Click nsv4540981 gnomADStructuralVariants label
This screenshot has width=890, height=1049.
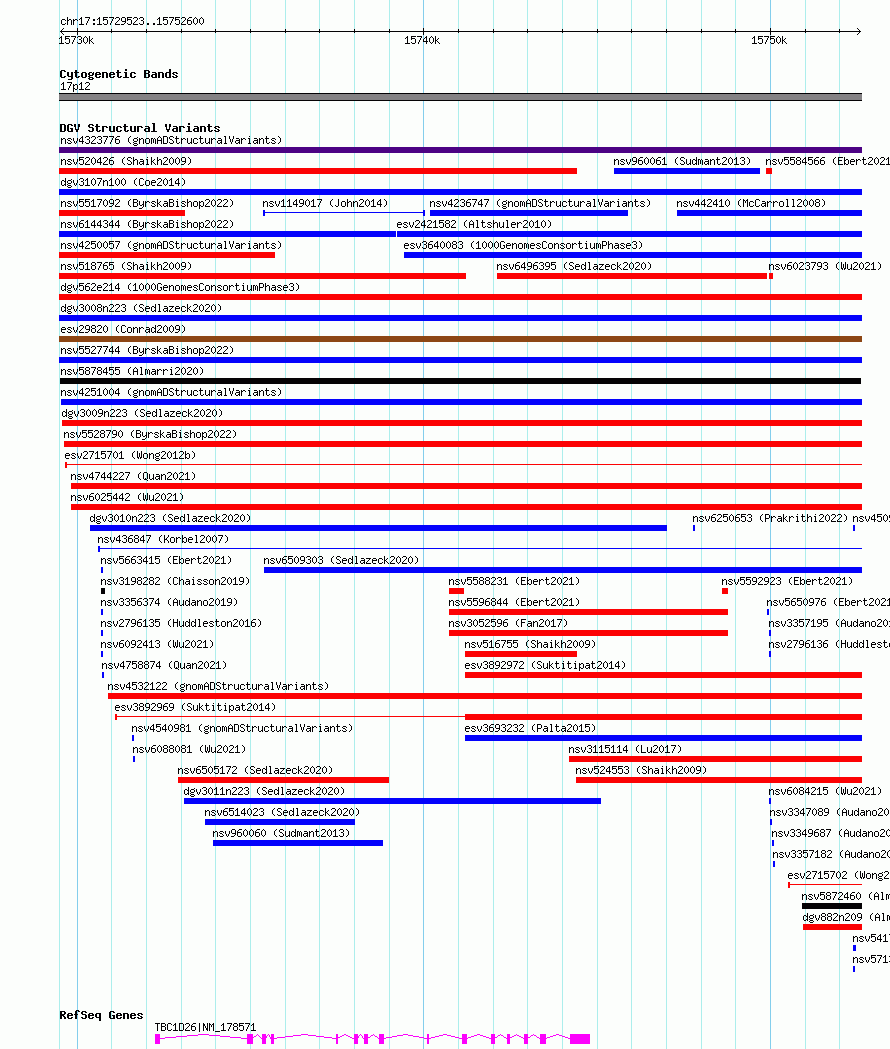[x=242, y=729]
